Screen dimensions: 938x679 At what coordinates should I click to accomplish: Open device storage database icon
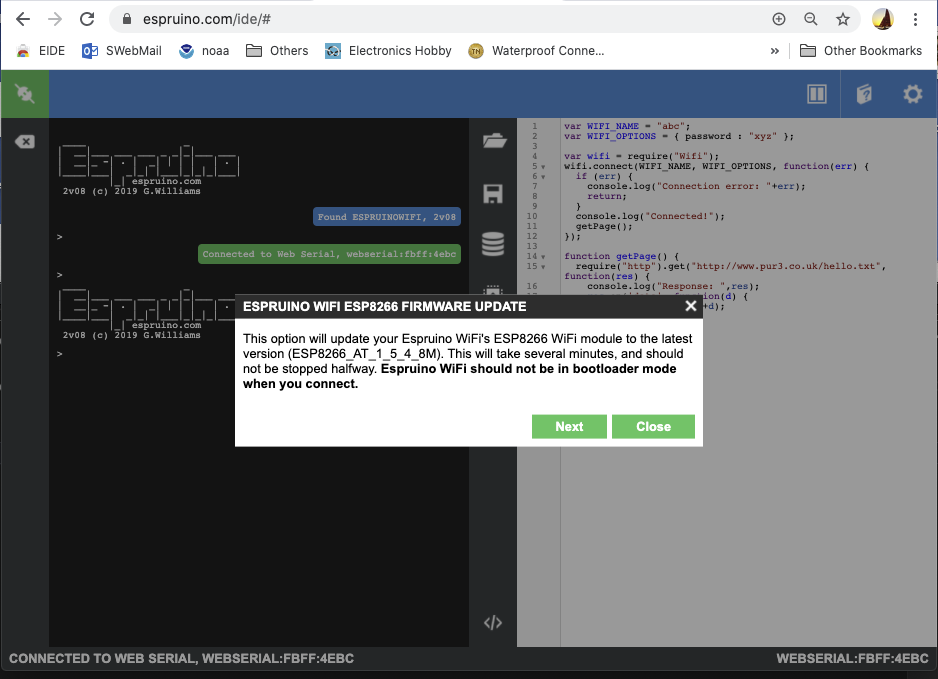[x=493, y=244]
